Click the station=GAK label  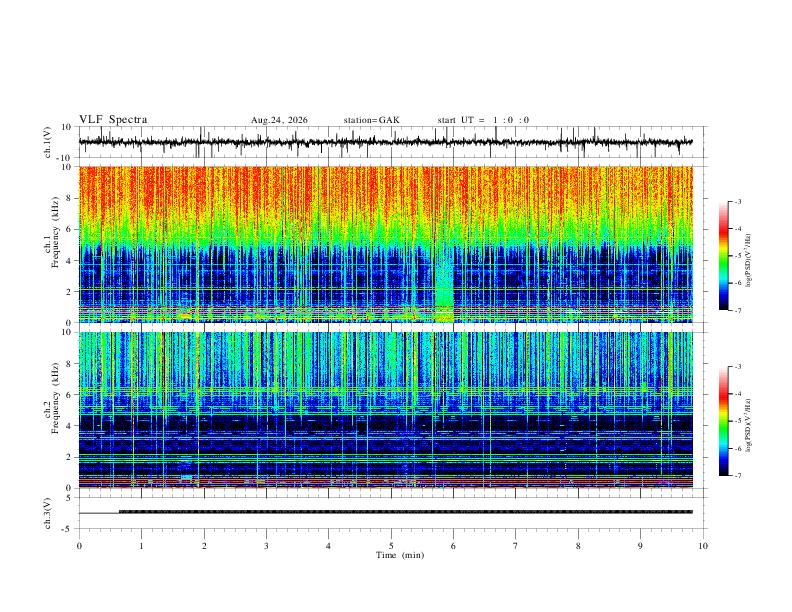(x=372, y=120)
